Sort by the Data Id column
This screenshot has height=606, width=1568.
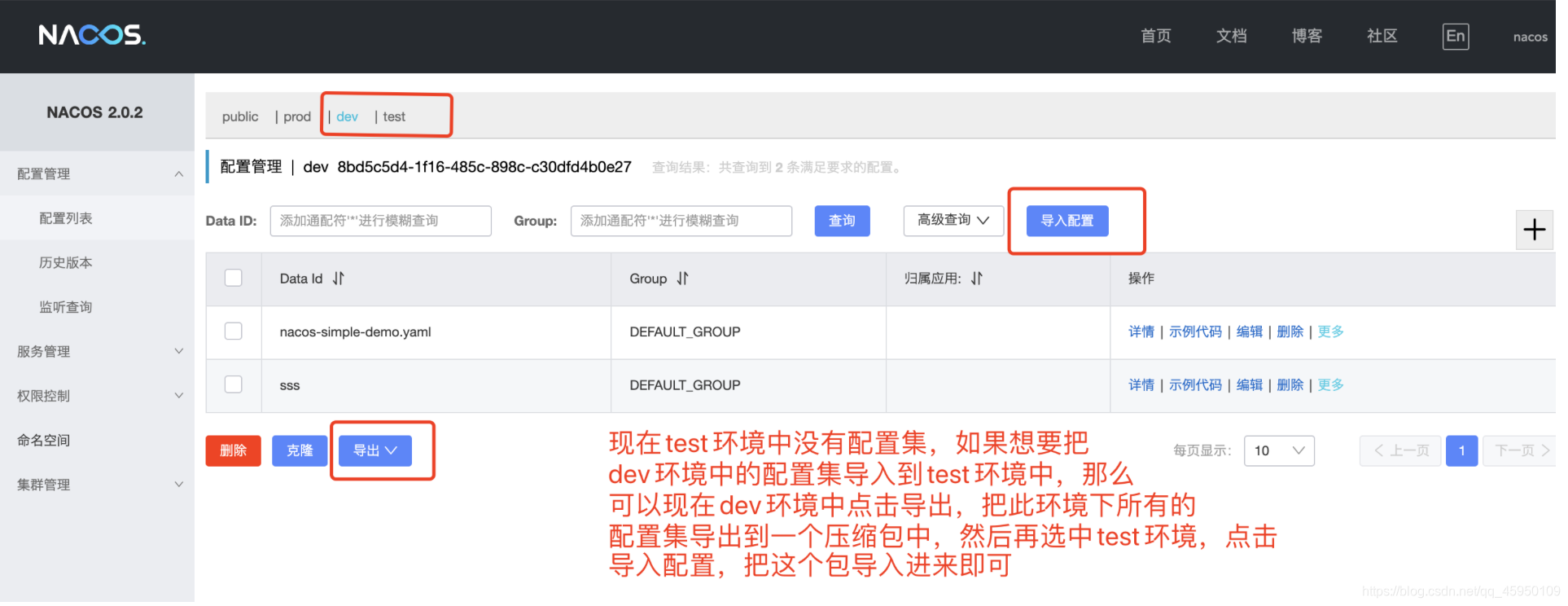[x=339, y=279]
